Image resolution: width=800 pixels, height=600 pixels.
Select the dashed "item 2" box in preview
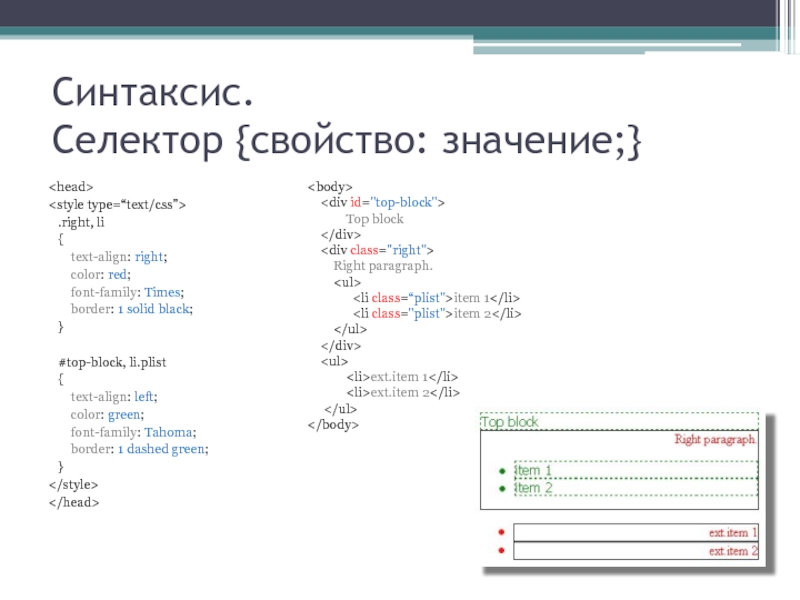pyautogui.click(x=634, y=489)
